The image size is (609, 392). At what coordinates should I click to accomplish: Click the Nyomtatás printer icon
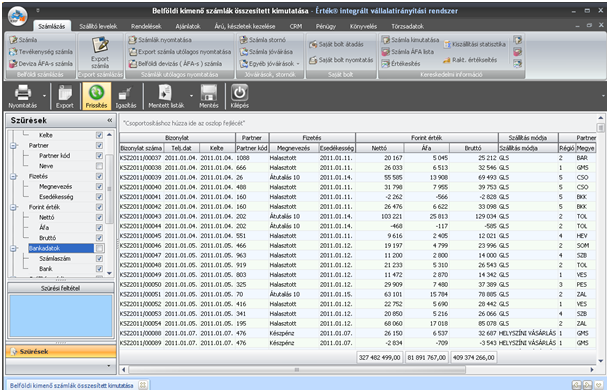(23, 93)
